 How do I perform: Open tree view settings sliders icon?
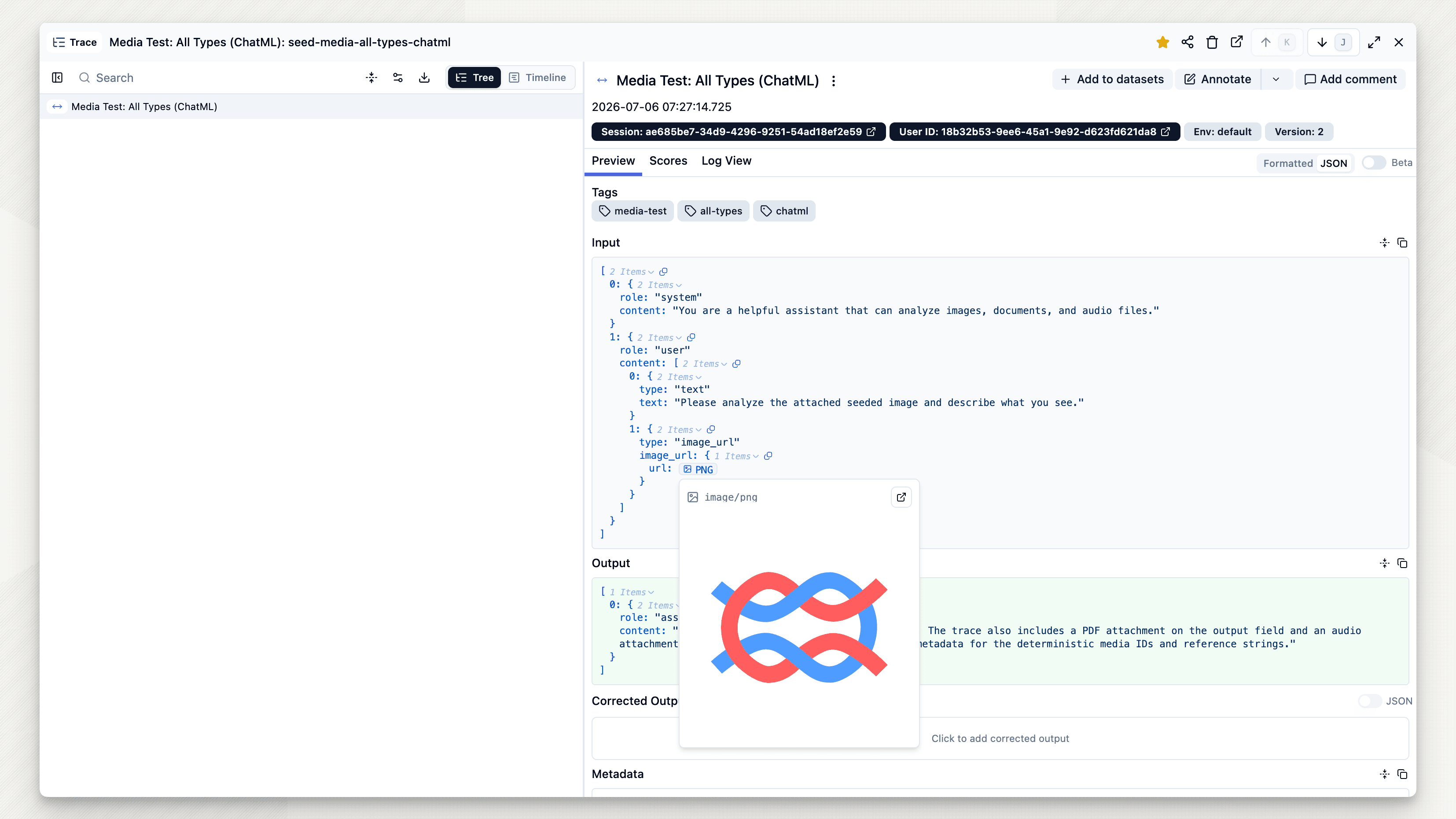[398, 77]
